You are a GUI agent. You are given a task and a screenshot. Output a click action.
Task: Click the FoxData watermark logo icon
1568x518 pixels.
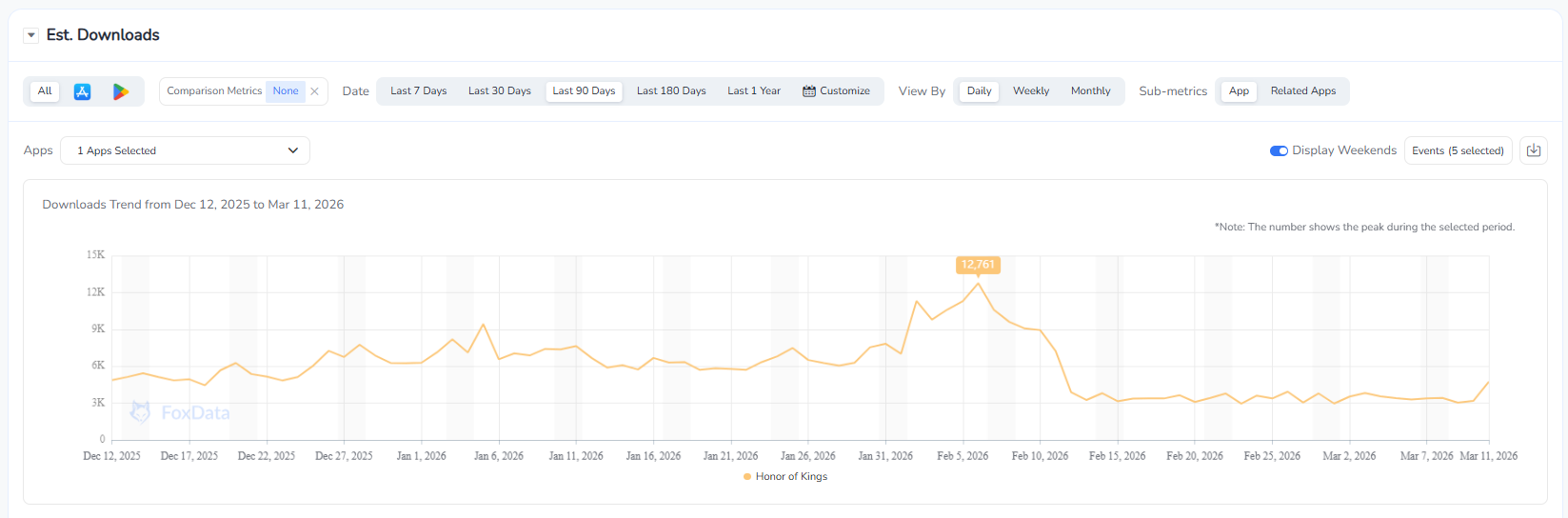click(x=141, y=412)
